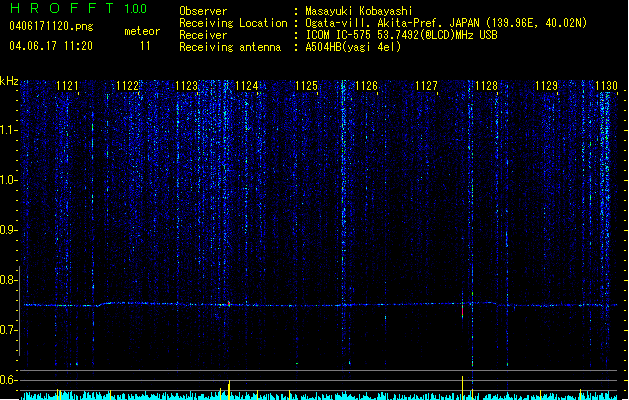The width and height of the screenshot is (629, 400).
Task: Click the 1.1 kHz frequency axis label
Action: (x=8, y=130)
